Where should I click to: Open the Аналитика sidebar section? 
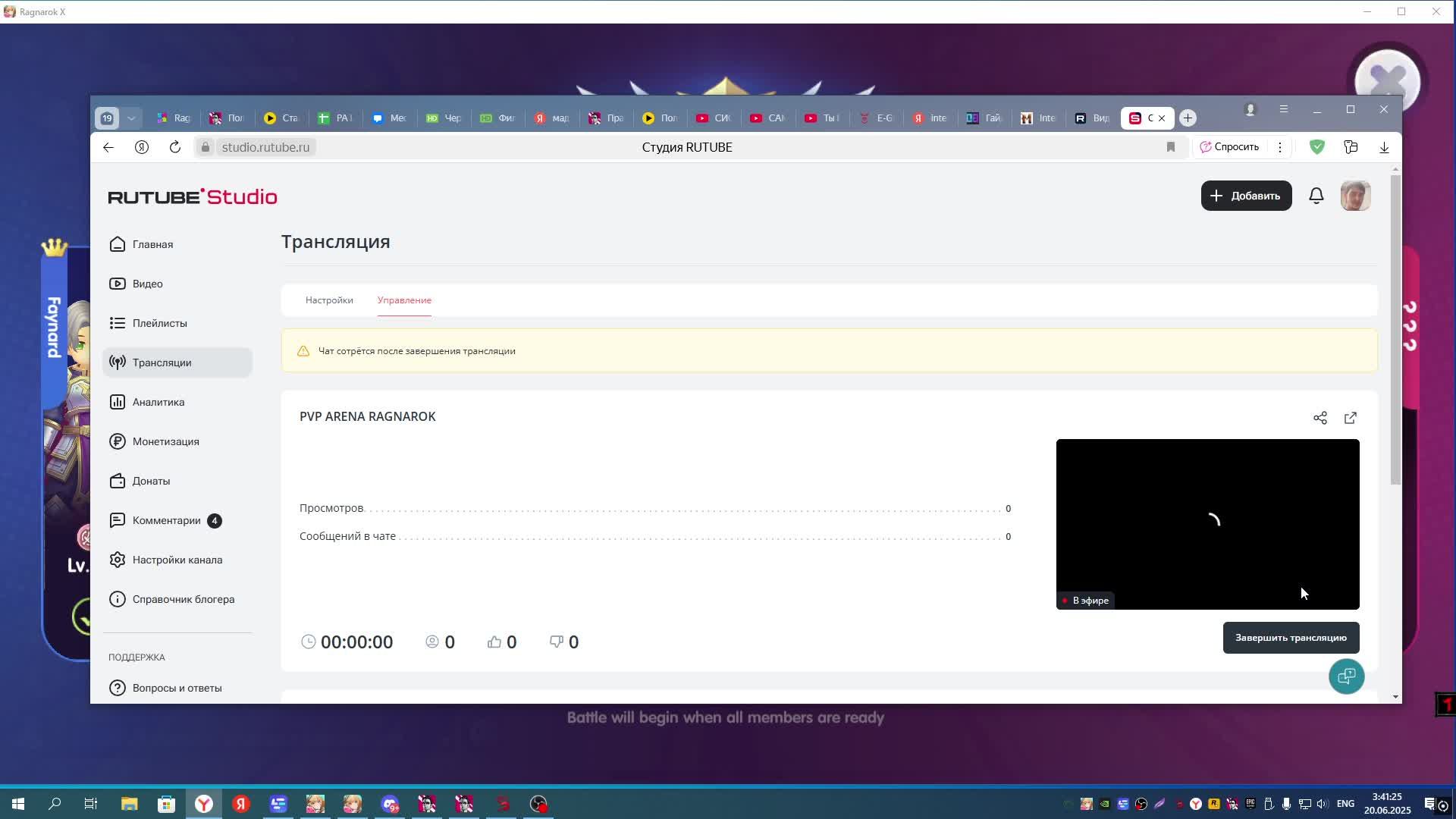[158, 402]
